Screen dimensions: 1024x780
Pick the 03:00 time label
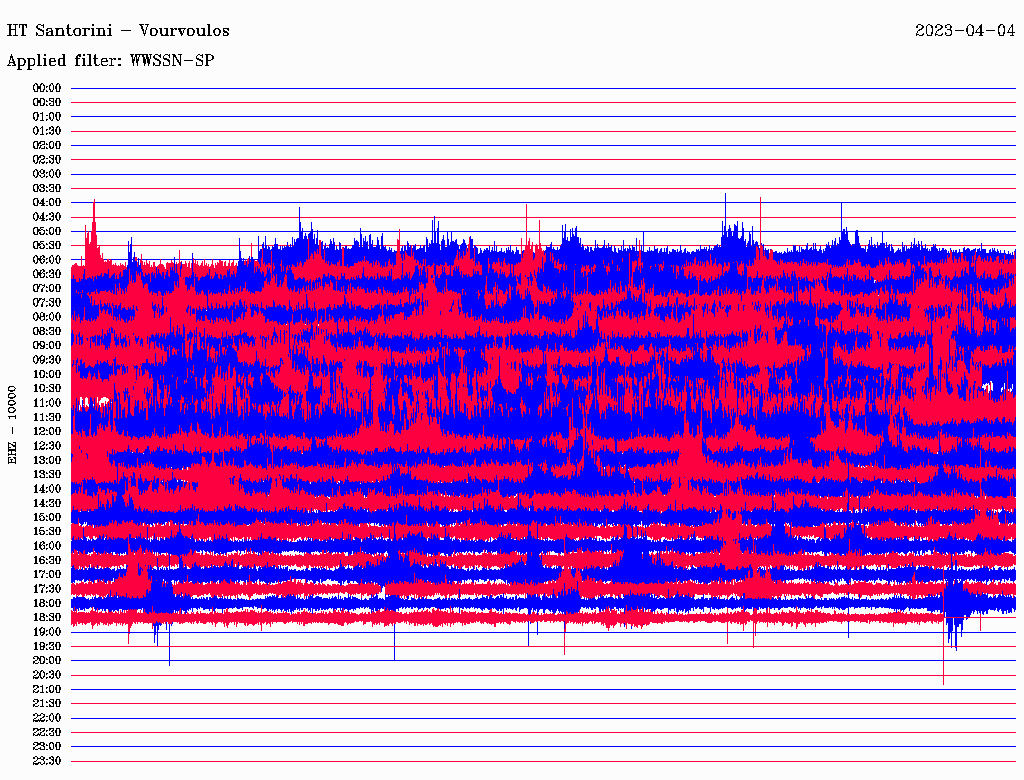point(47,174)
